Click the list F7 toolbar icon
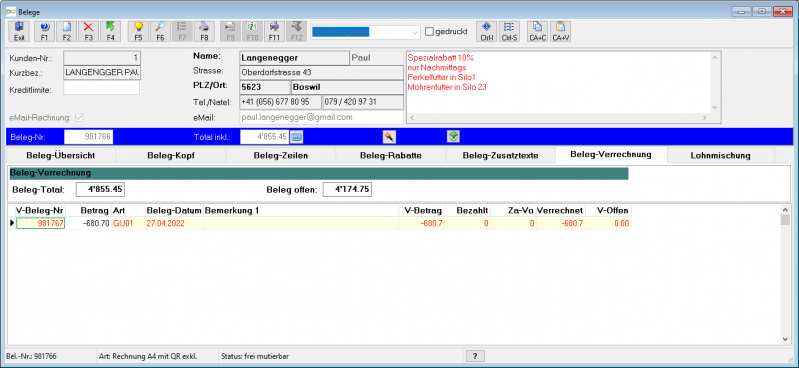799x368 pixels. click(182, 31)
